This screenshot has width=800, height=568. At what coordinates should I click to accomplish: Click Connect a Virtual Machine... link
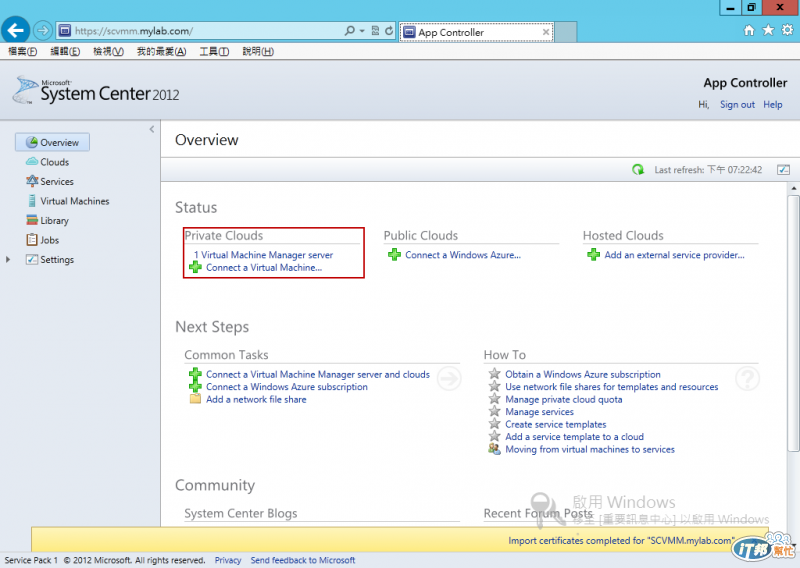pos(264,267)
